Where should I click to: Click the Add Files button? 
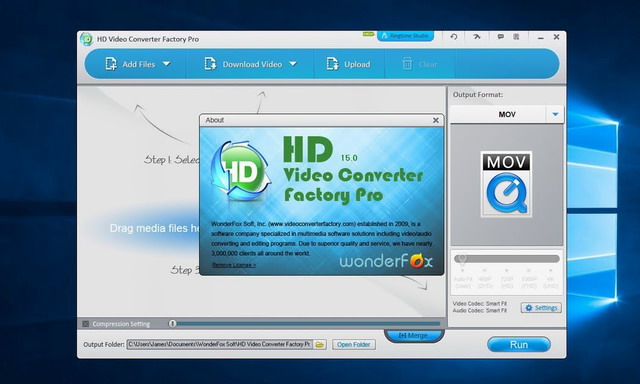click(130, 64)
